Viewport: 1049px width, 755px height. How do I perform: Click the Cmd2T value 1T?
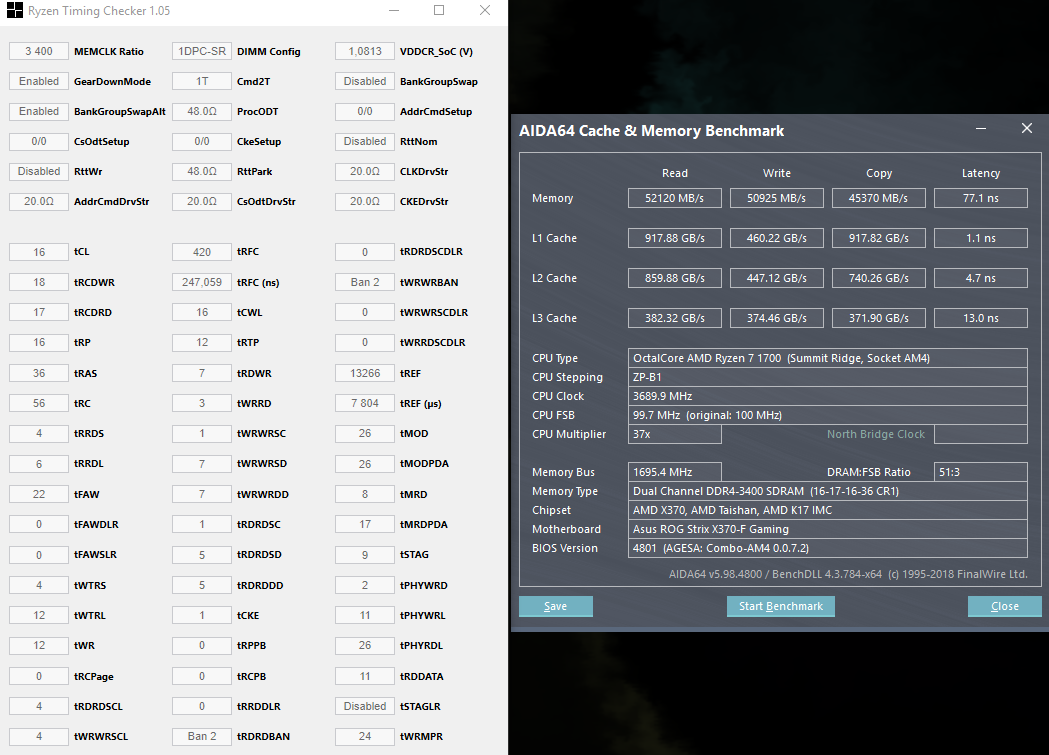tap(202, 82)
